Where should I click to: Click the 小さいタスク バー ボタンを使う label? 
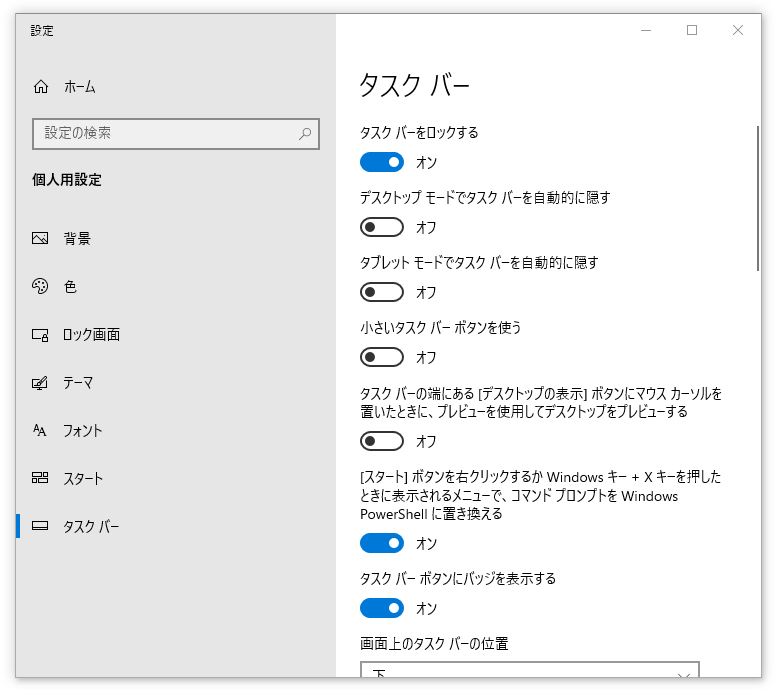(440, 327)
